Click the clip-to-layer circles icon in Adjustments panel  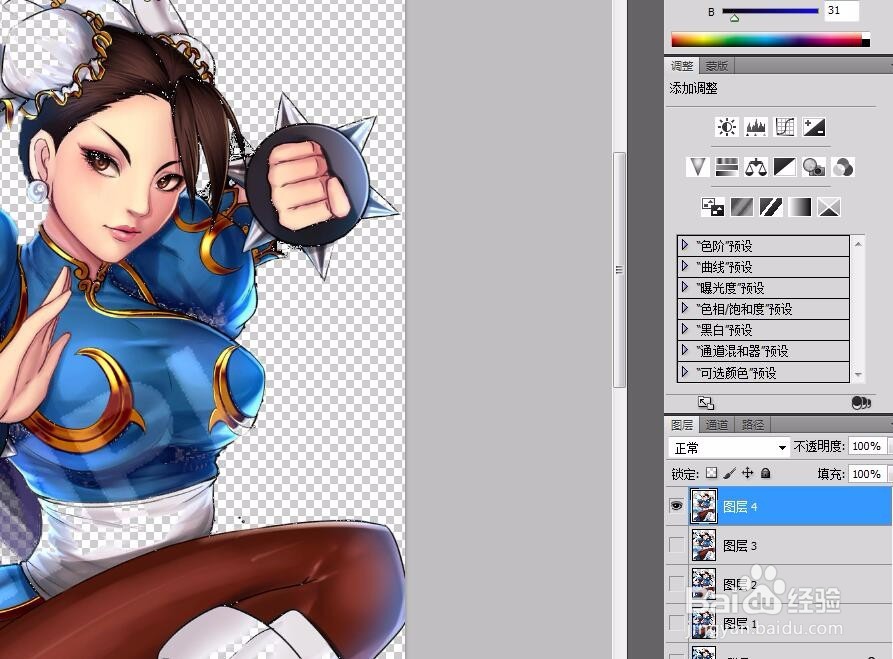point(861,403)
